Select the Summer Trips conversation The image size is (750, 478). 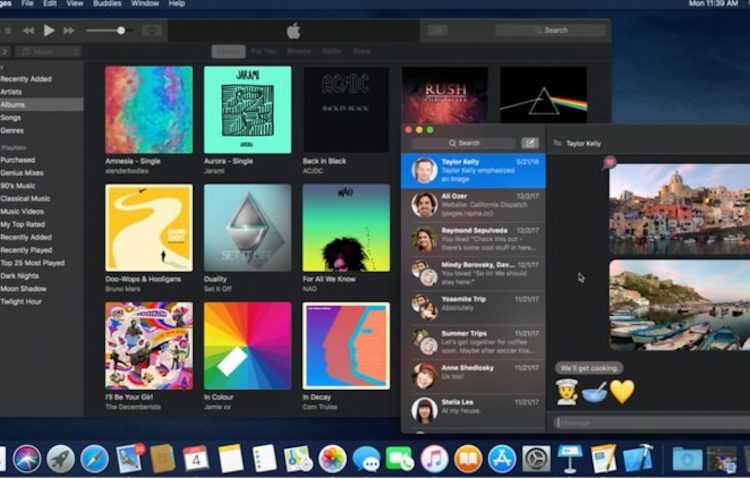coord(473,342)
